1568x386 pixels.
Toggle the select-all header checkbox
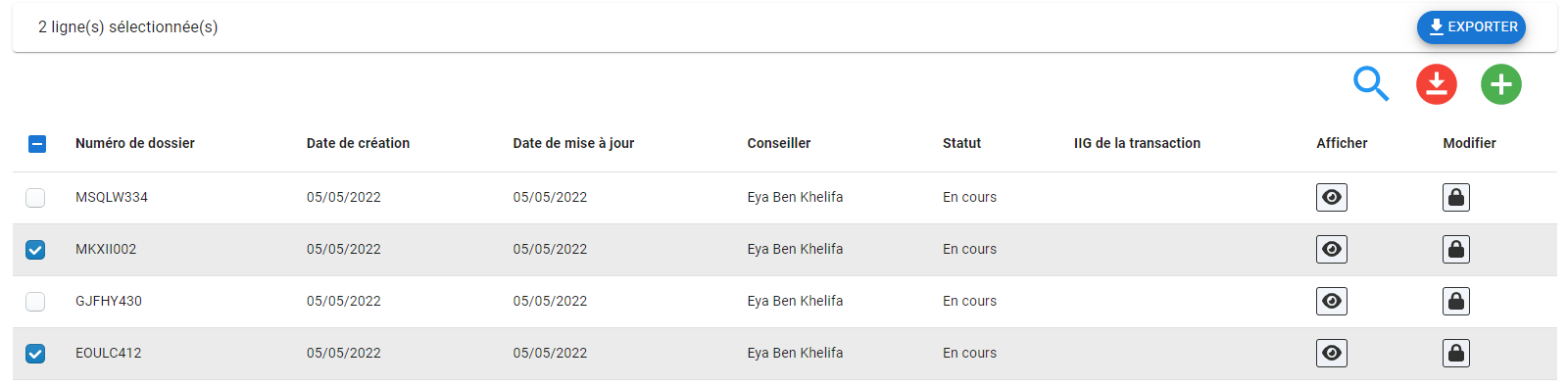(36, 144)
